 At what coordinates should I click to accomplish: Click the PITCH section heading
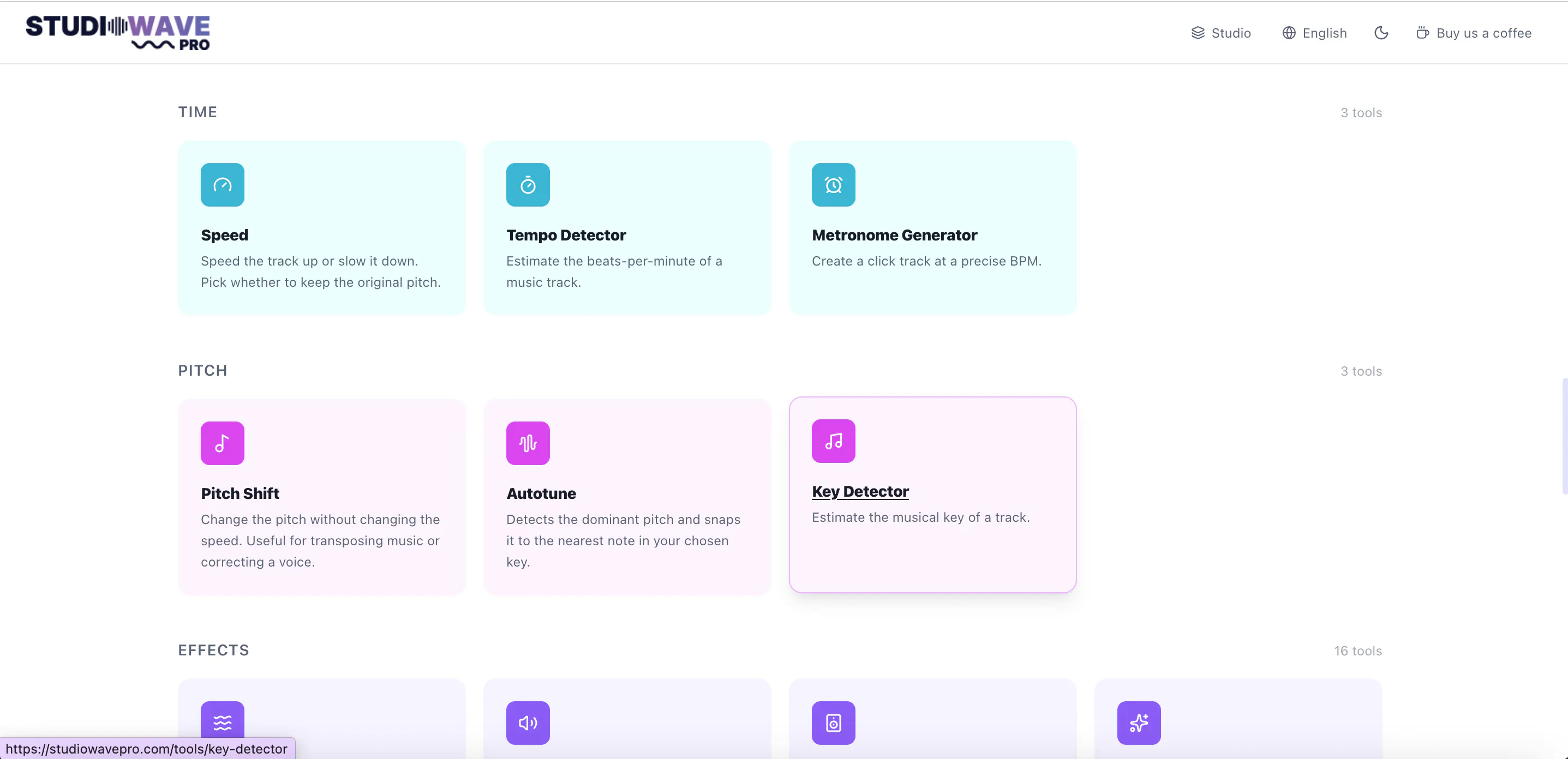(203, 371)
